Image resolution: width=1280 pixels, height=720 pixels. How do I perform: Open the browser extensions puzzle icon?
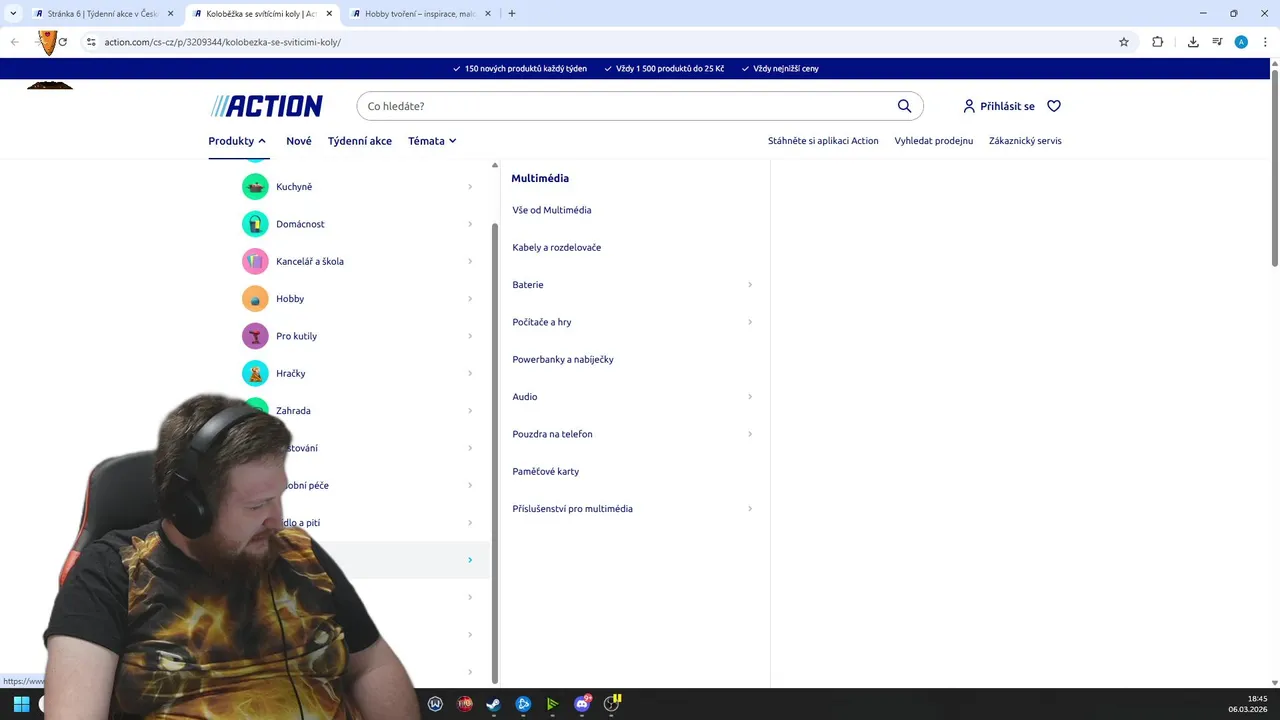(1157, 42)
